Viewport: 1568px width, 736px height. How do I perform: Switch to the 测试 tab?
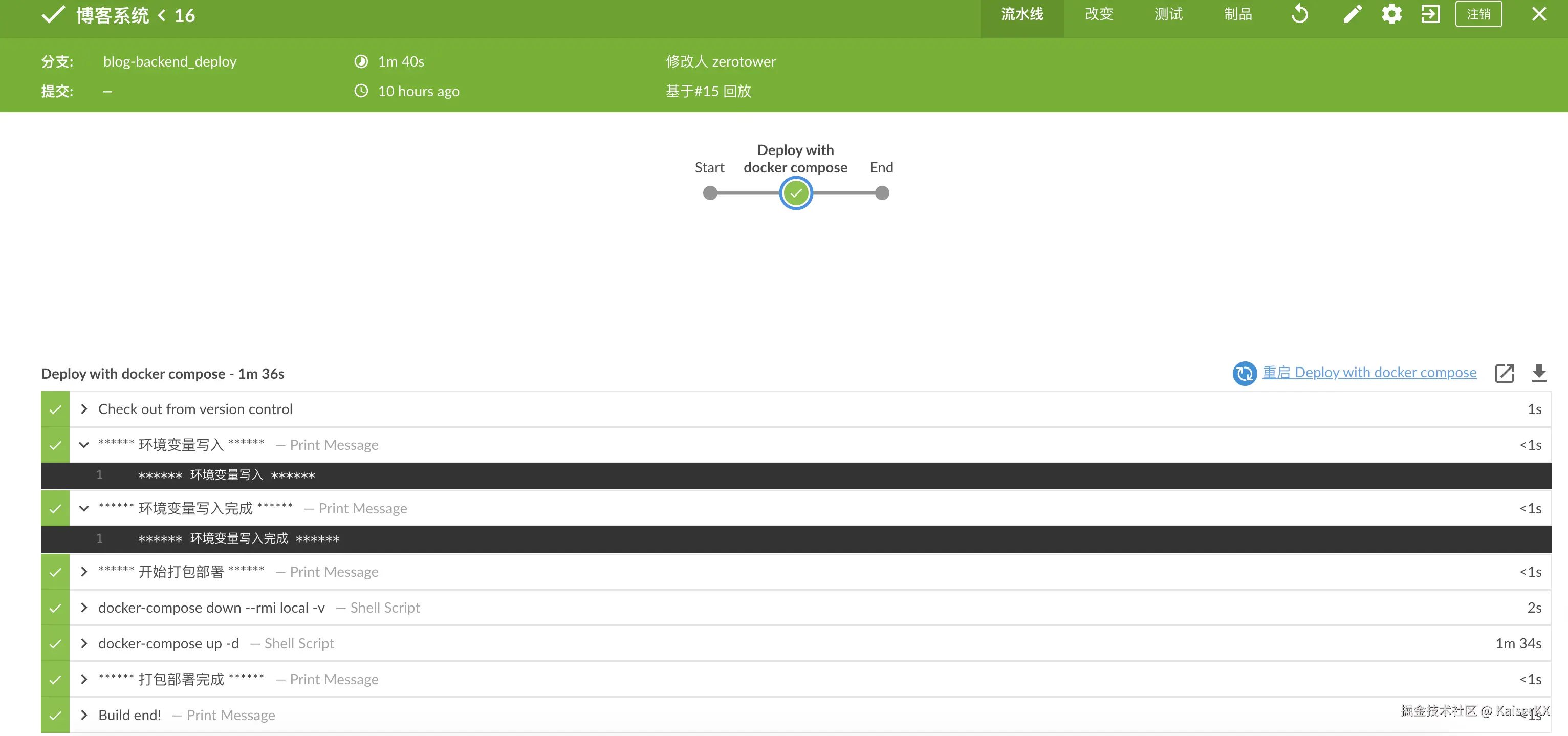click(x=1168, y=14)
